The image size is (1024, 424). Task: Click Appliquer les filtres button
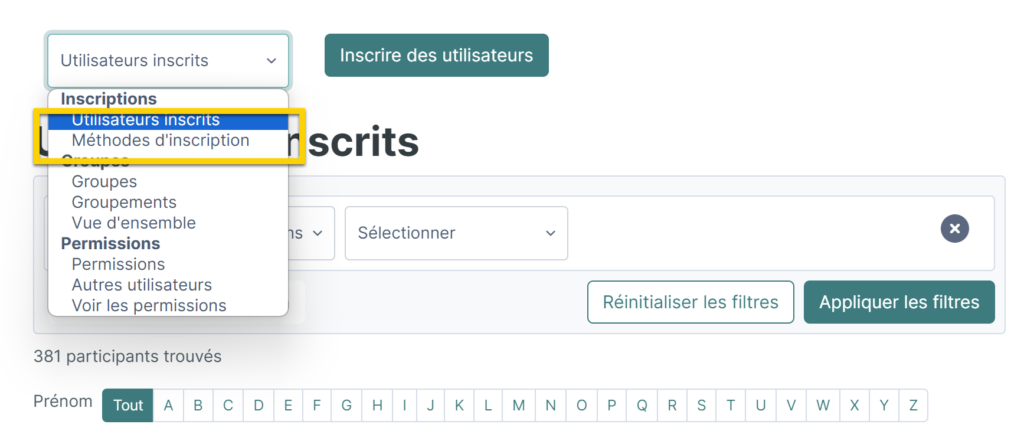click(899, 302)
